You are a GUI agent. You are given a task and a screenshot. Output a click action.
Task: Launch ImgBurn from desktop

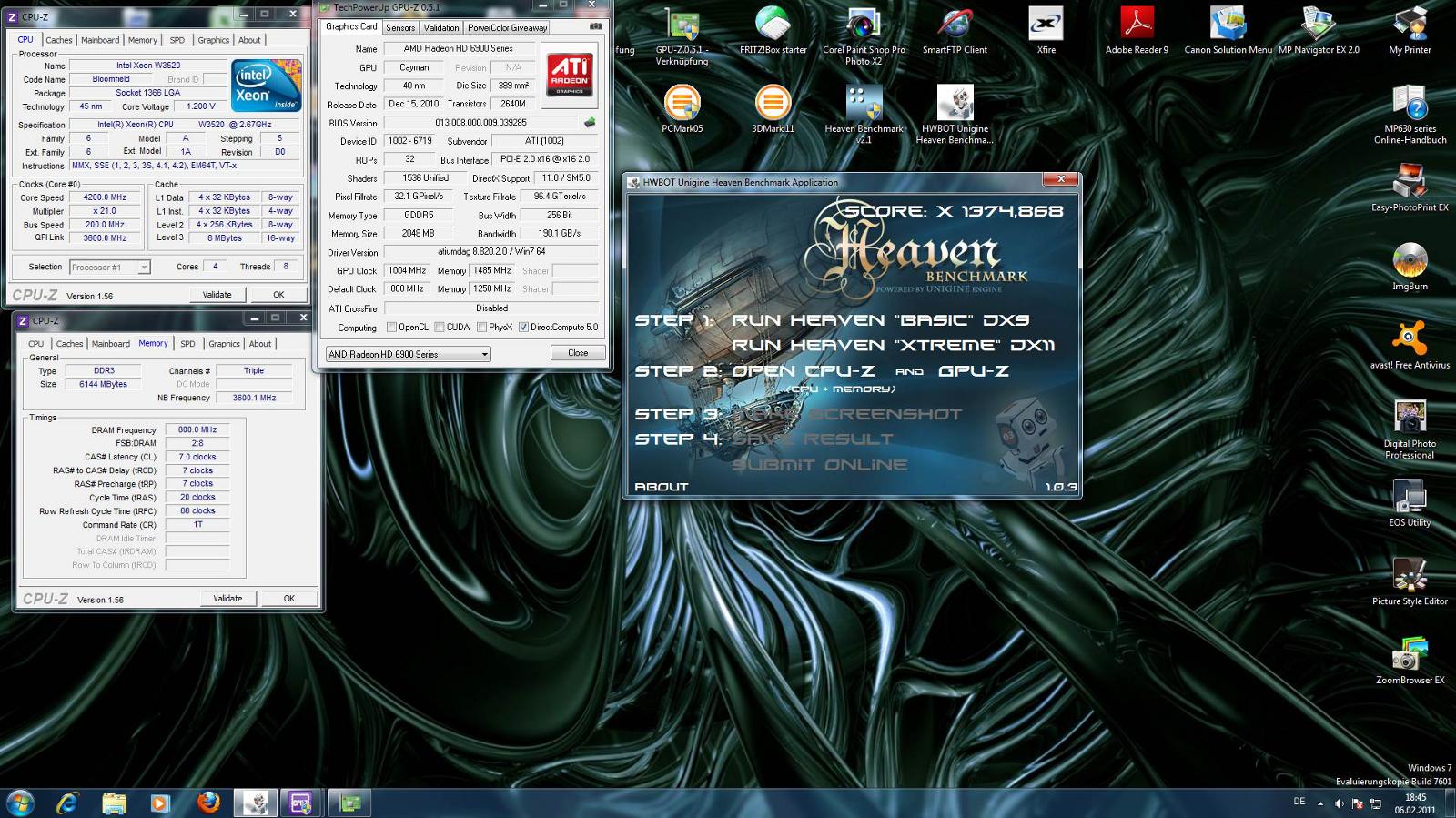[1410, 267]
